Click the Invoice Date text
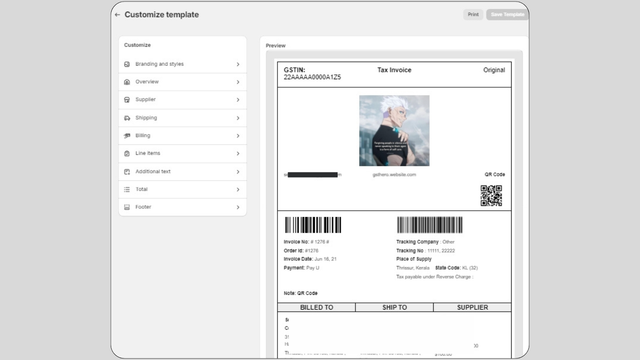This screenshot has height=360, width=640. point(310,259)
